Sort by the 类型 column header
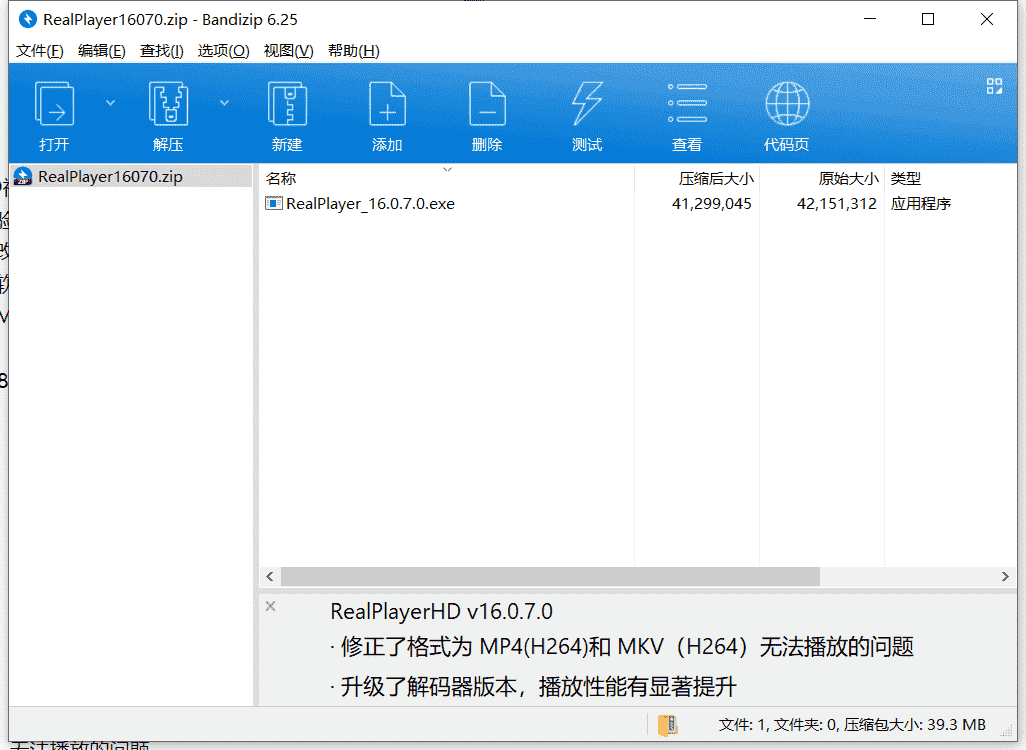 tap(950, 178)
